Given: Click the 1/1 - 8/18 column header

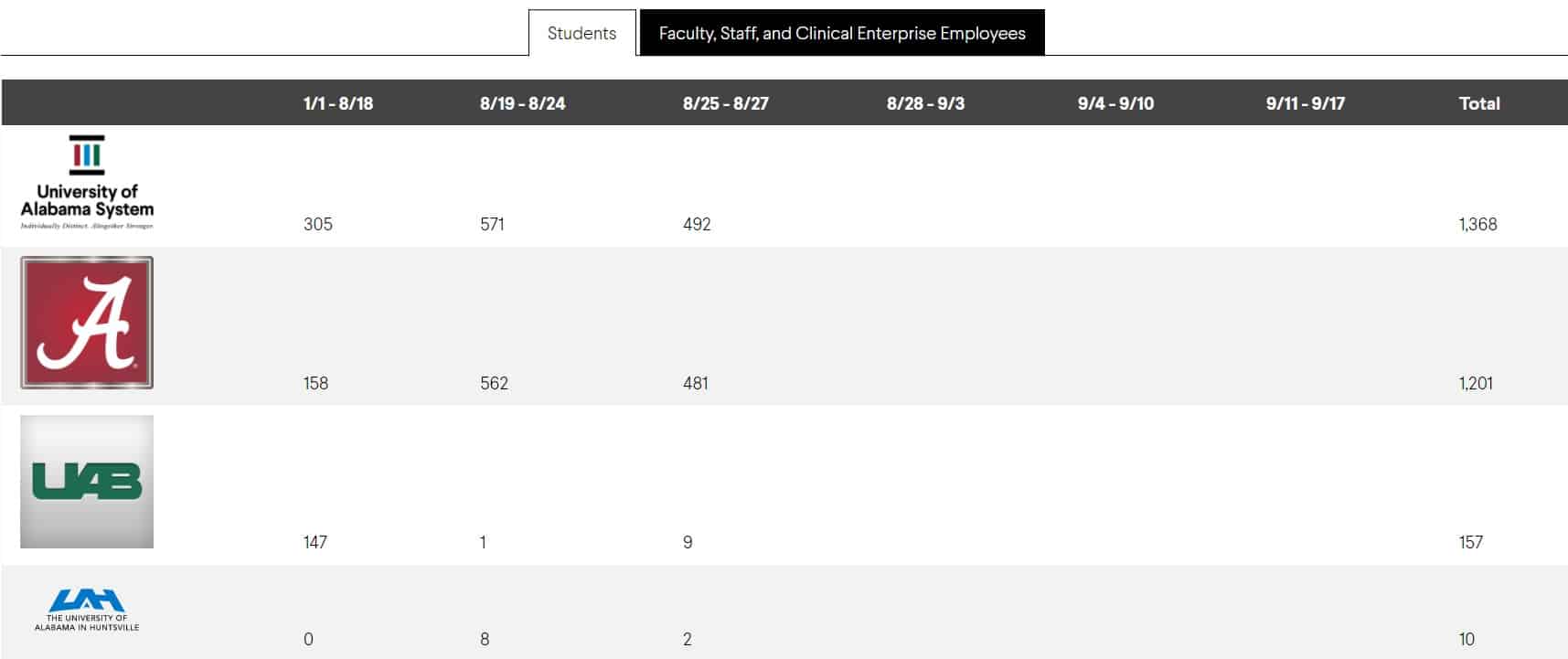Looking at the screenshot, I should (338, 103).
